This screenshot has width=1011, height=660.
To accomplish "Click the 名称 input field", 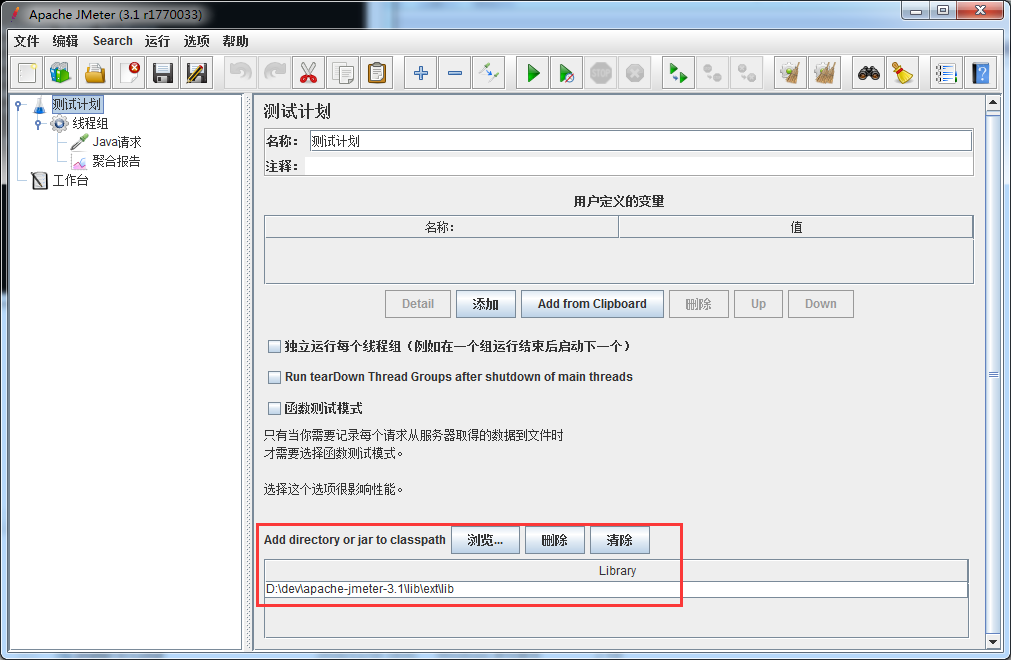I will [x=640, y=141].
